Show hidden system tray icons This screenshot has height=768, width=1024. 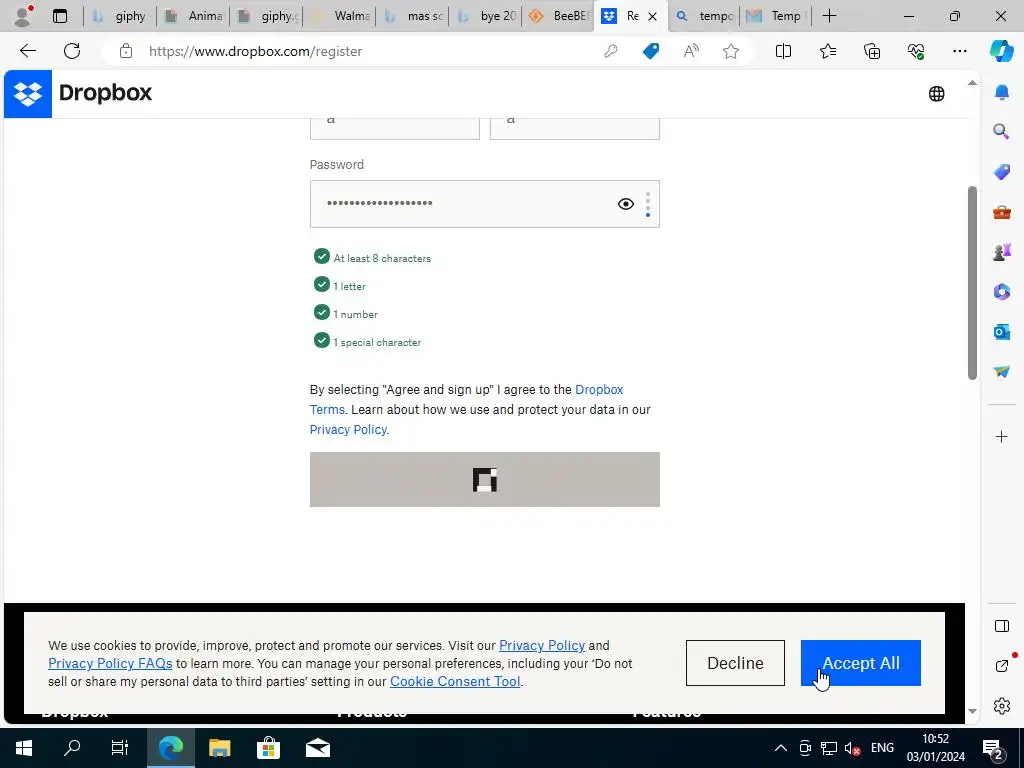point(780,748)
